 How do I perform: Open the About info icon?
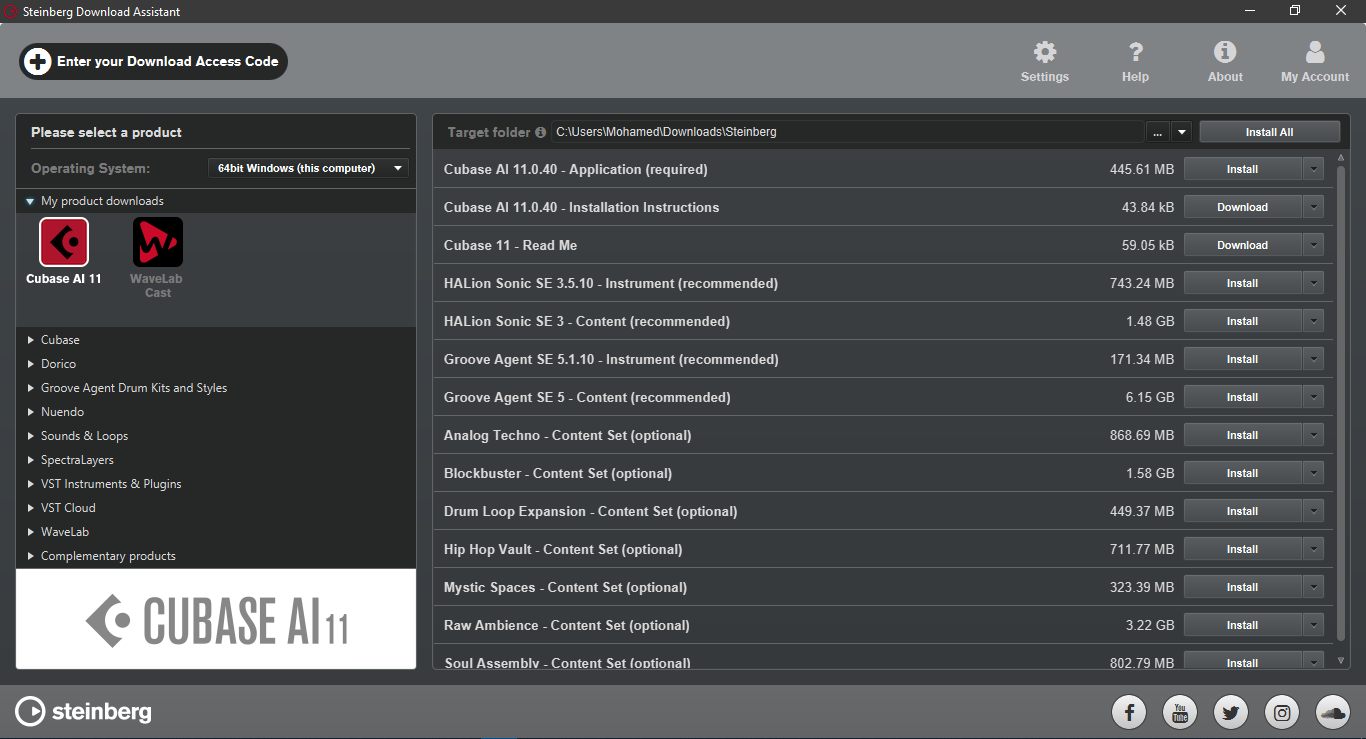tap(1225, 52)
